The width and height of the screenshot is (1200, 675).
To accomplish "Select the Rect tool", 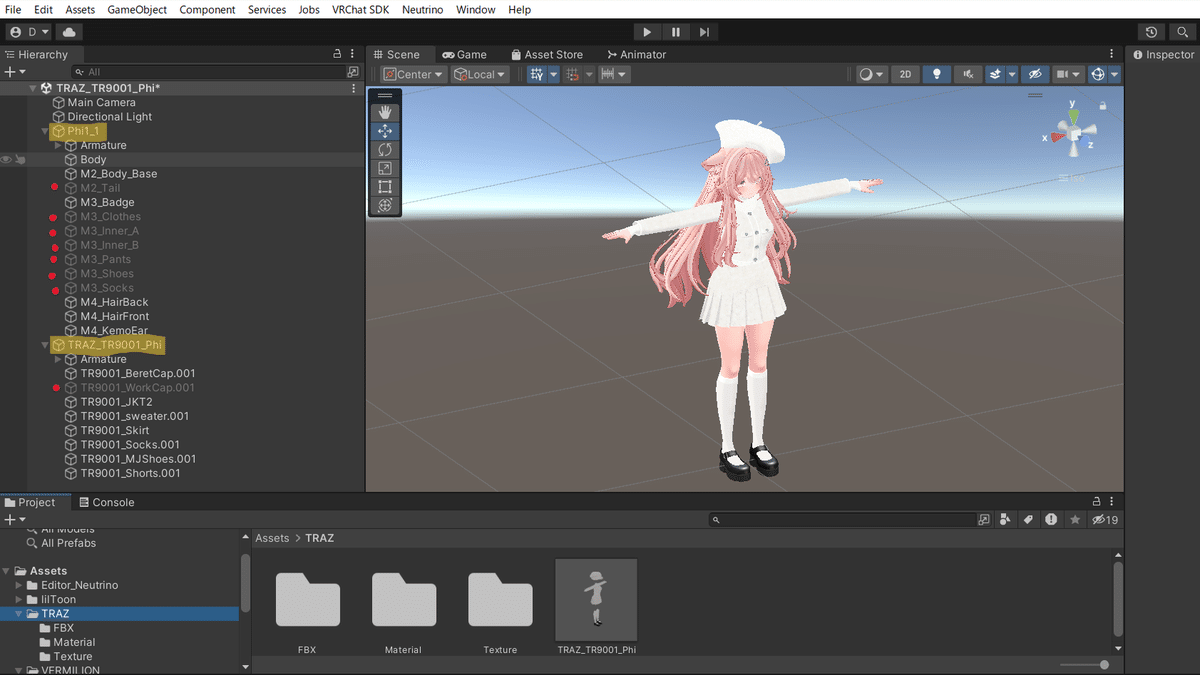I will click(x=385, y=187).
